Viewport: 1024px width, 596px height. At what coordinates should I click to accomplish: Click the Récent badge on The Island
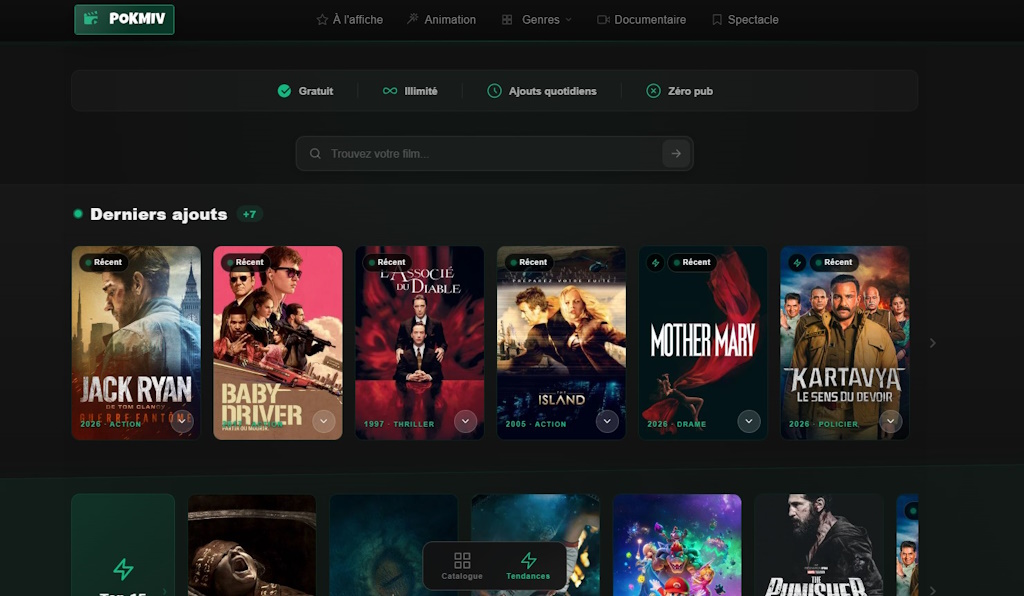(529, 262)
